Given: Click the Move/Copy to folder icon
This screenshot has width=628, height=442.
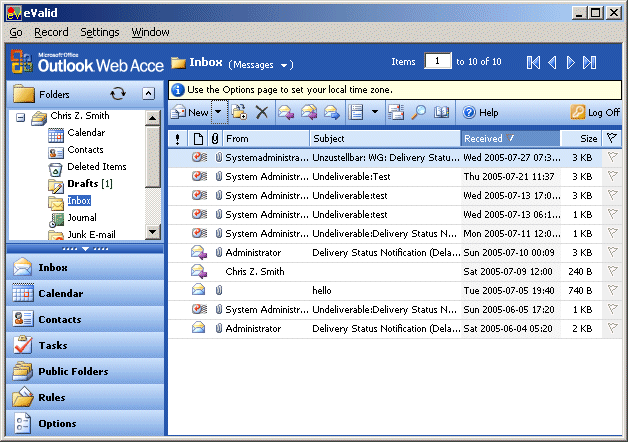Looking at the screenshot, I should 239,113.
